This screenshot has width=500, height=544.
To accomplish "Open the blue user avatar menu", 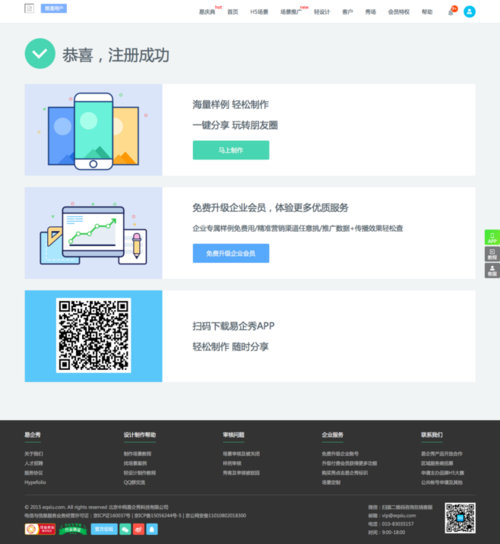I will [x=469, y=12].
